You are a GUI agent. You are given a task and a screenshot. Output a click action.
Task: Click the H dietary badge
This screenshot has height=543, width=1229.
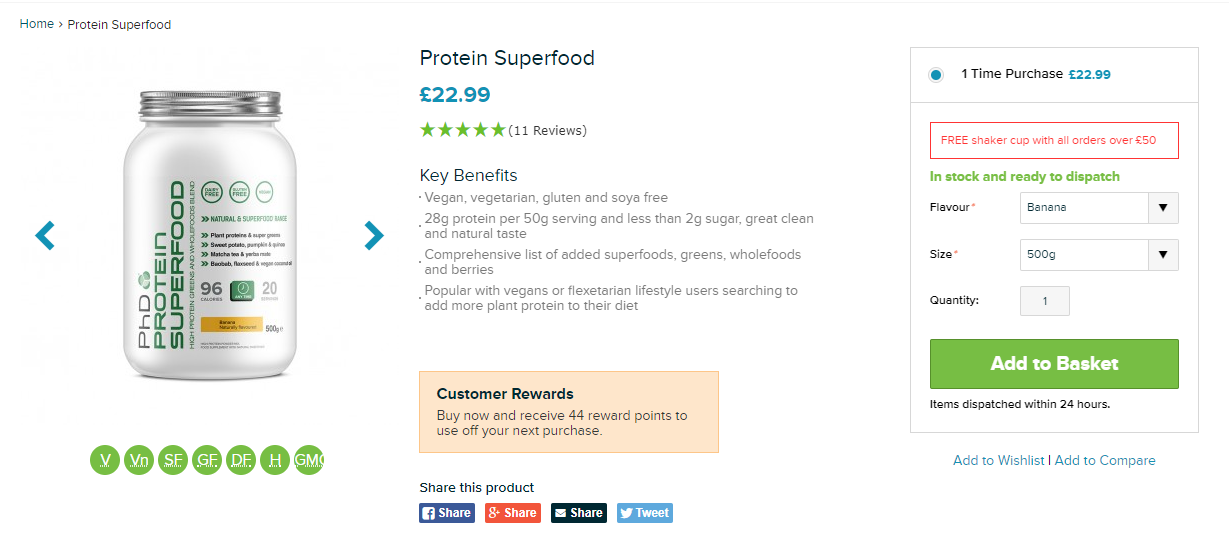click(275, 460)
